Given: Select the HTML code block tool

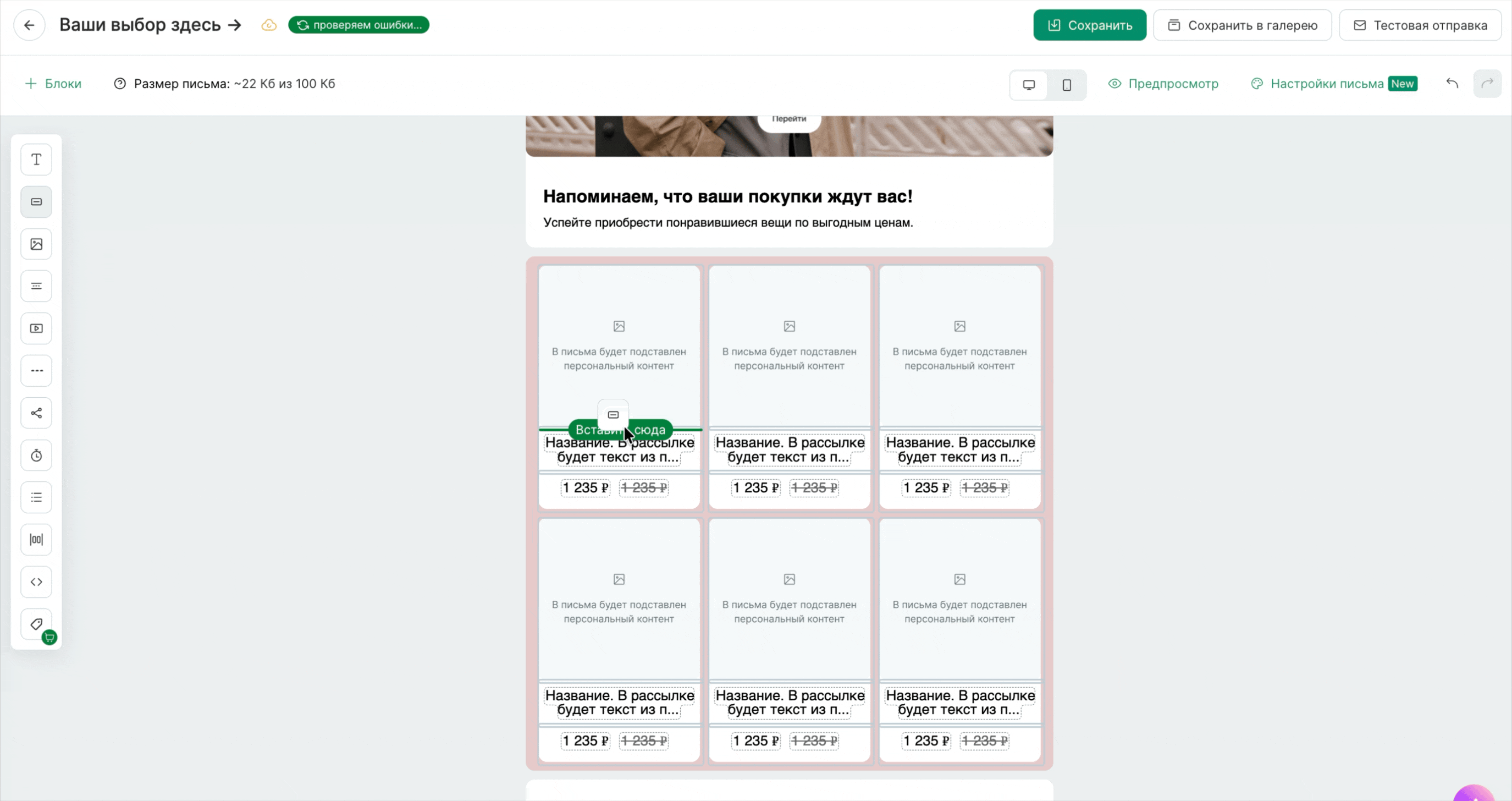Looking at the screenshot, I should coord(36,583).
